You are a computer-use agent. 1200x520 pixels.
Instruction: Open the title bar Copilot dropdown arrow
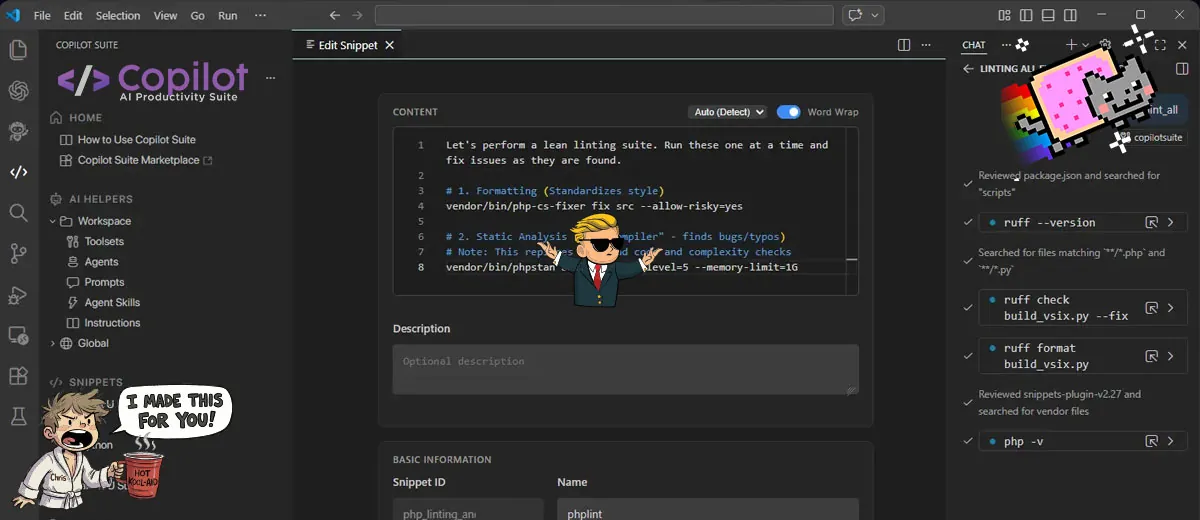(x=876, y=15)
